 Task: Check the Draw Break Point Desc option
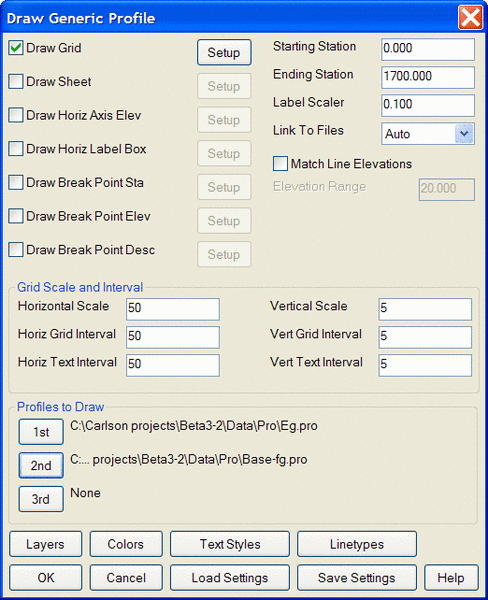click(x=16, y=250)
